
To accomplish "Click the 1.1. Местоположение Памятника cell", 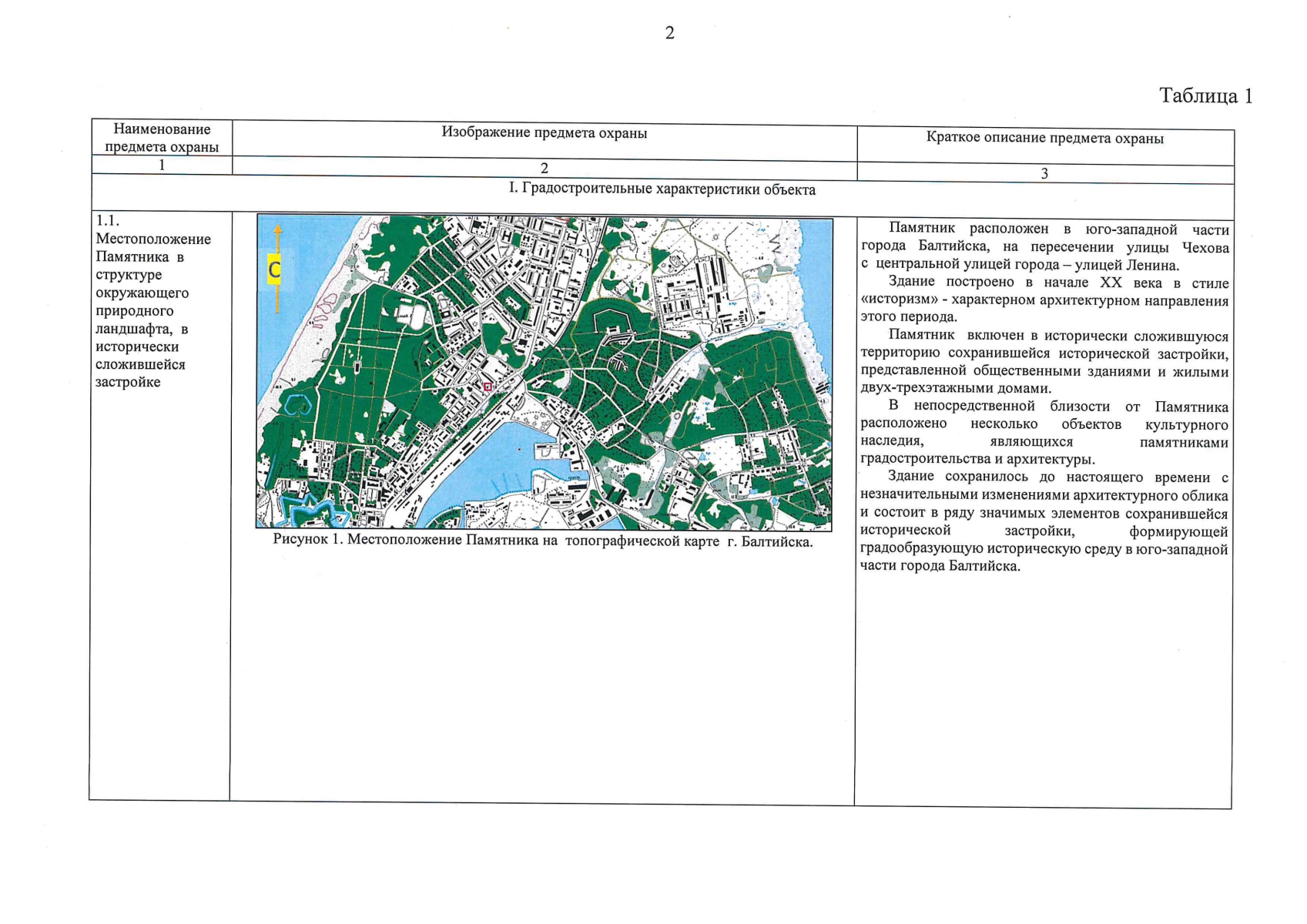I will click(x=153, y=301).
